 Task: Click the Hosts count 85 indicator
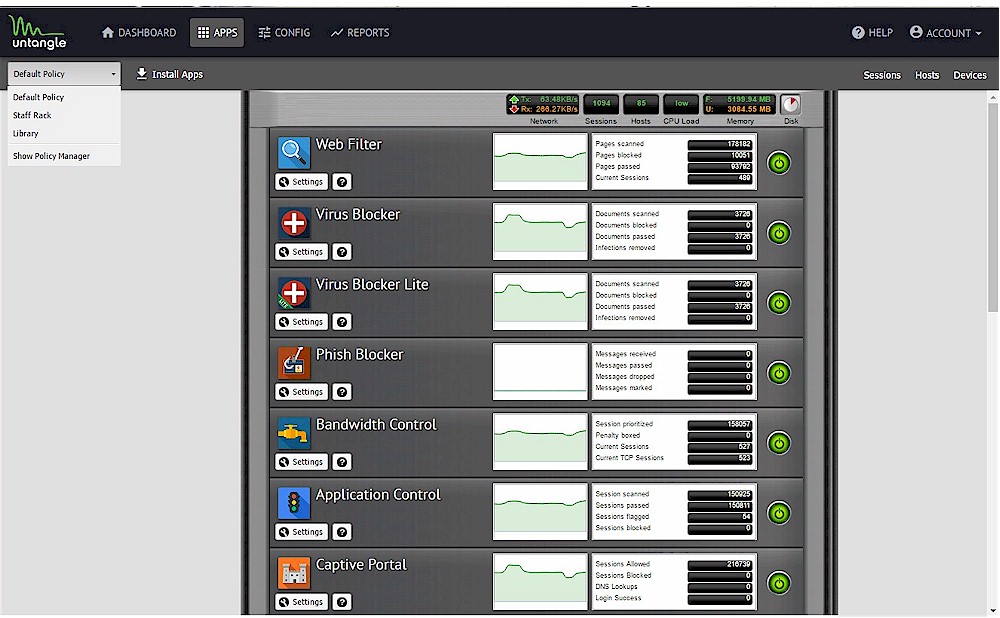coord(641,103)
